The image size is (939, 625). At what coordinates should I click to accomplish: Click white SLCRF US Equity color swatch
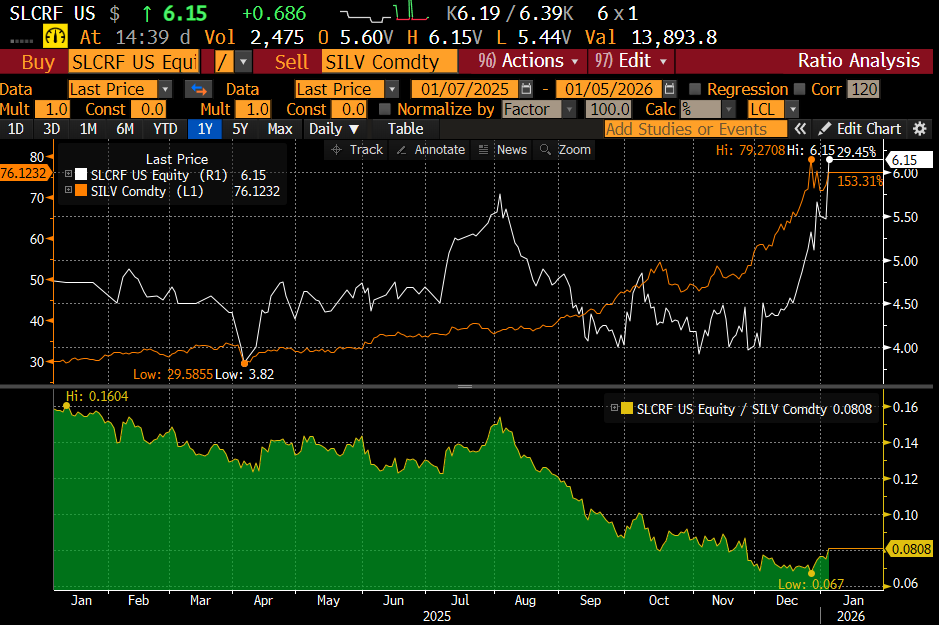pyautogui.click(x=81, y=174)
